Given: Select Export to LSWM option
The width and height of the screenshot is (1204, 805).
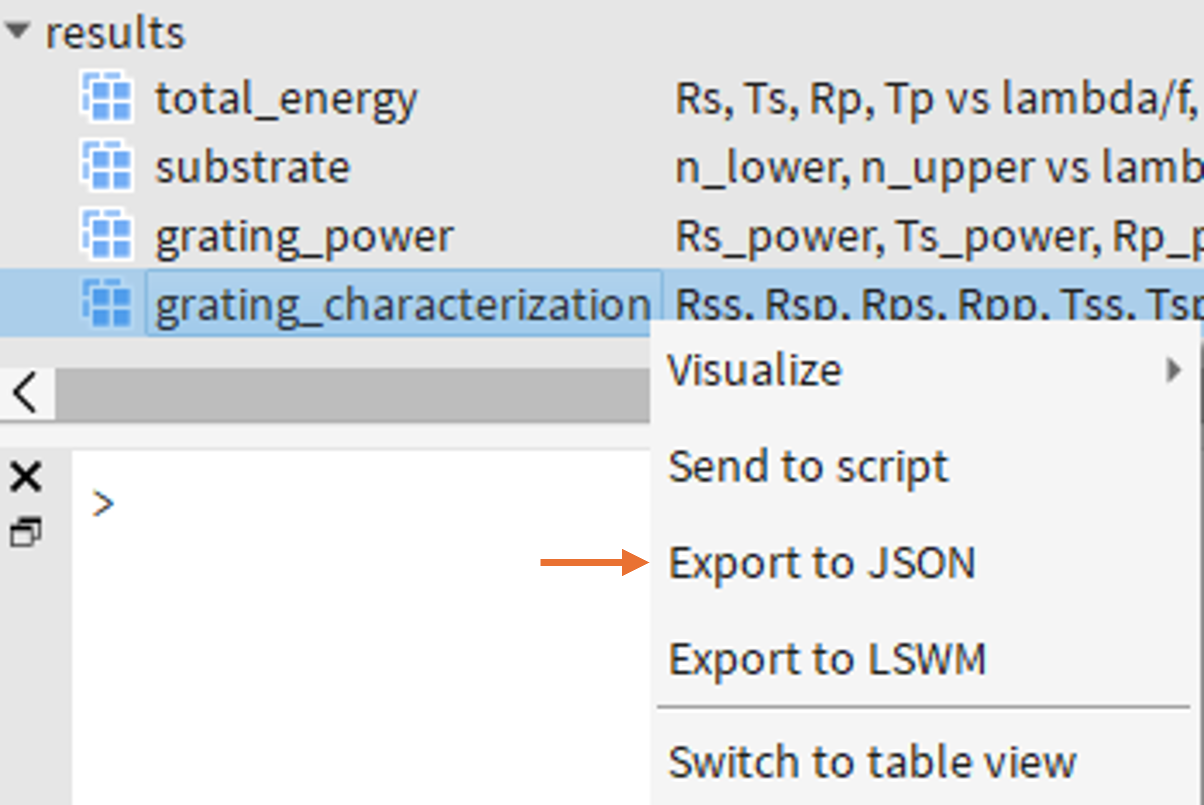Looking at the screenshot, I should 827,659.
